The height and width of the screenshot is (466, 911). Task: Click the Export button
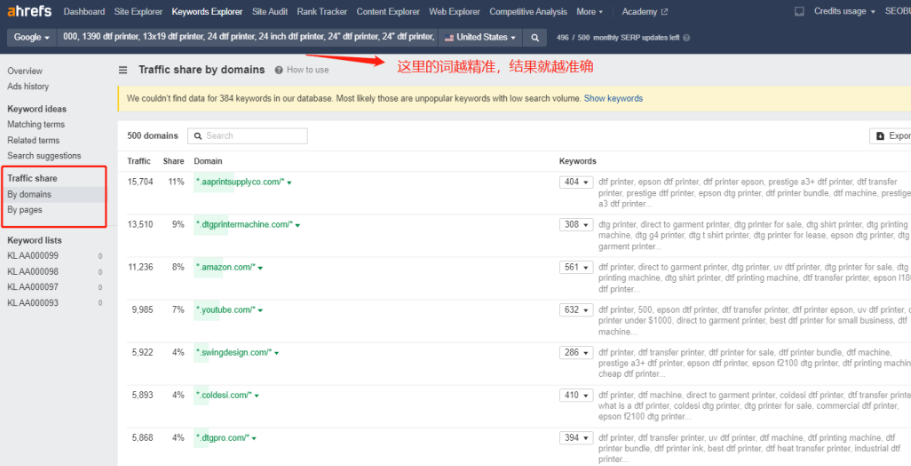tap(891, 135)
